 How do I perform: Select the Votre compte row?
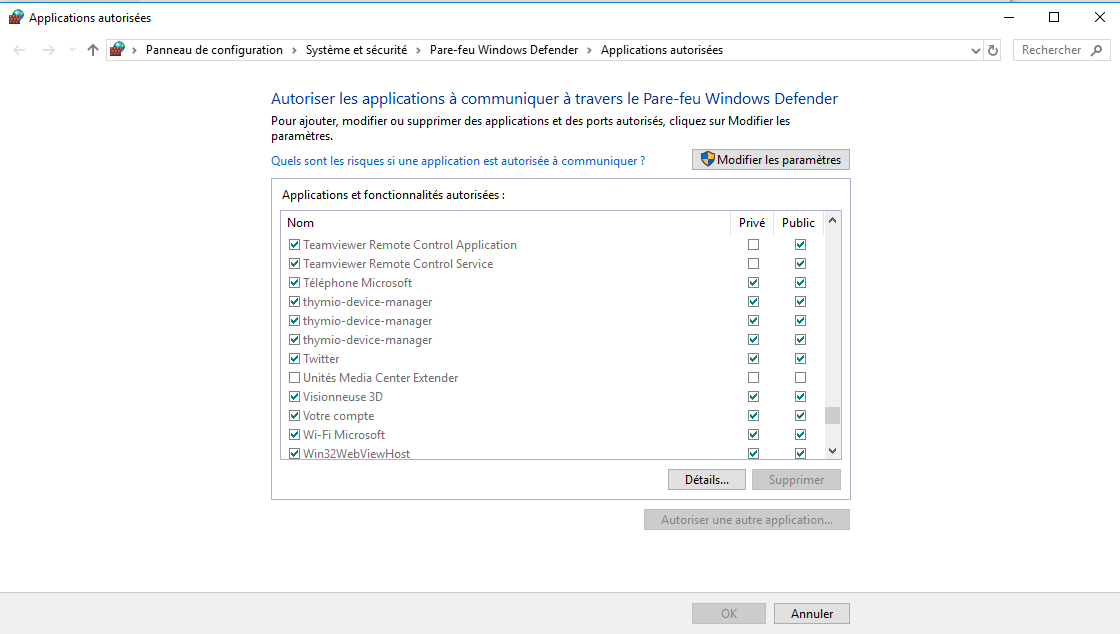[554, 416]
